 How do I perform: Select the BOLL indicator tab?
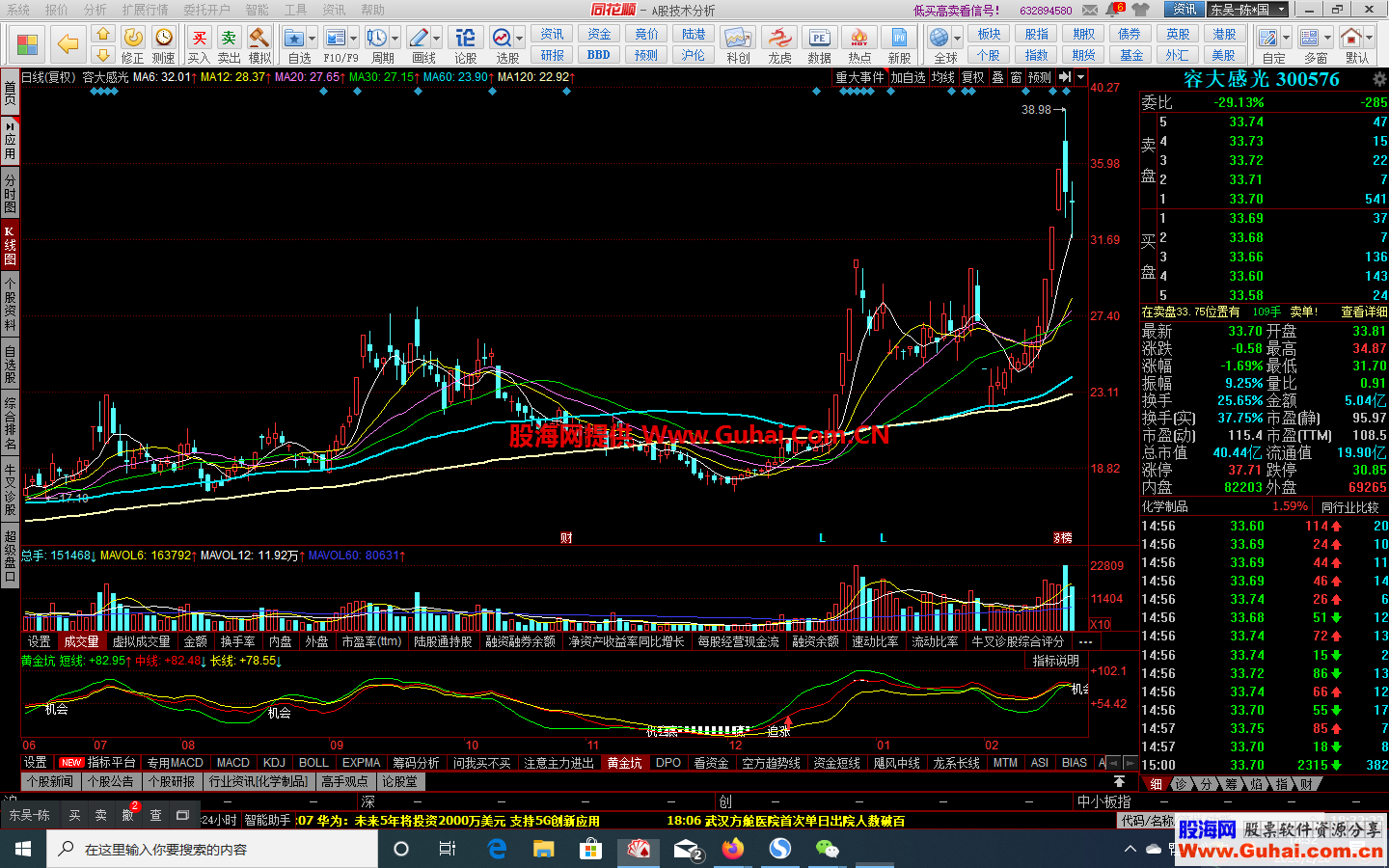313,763
